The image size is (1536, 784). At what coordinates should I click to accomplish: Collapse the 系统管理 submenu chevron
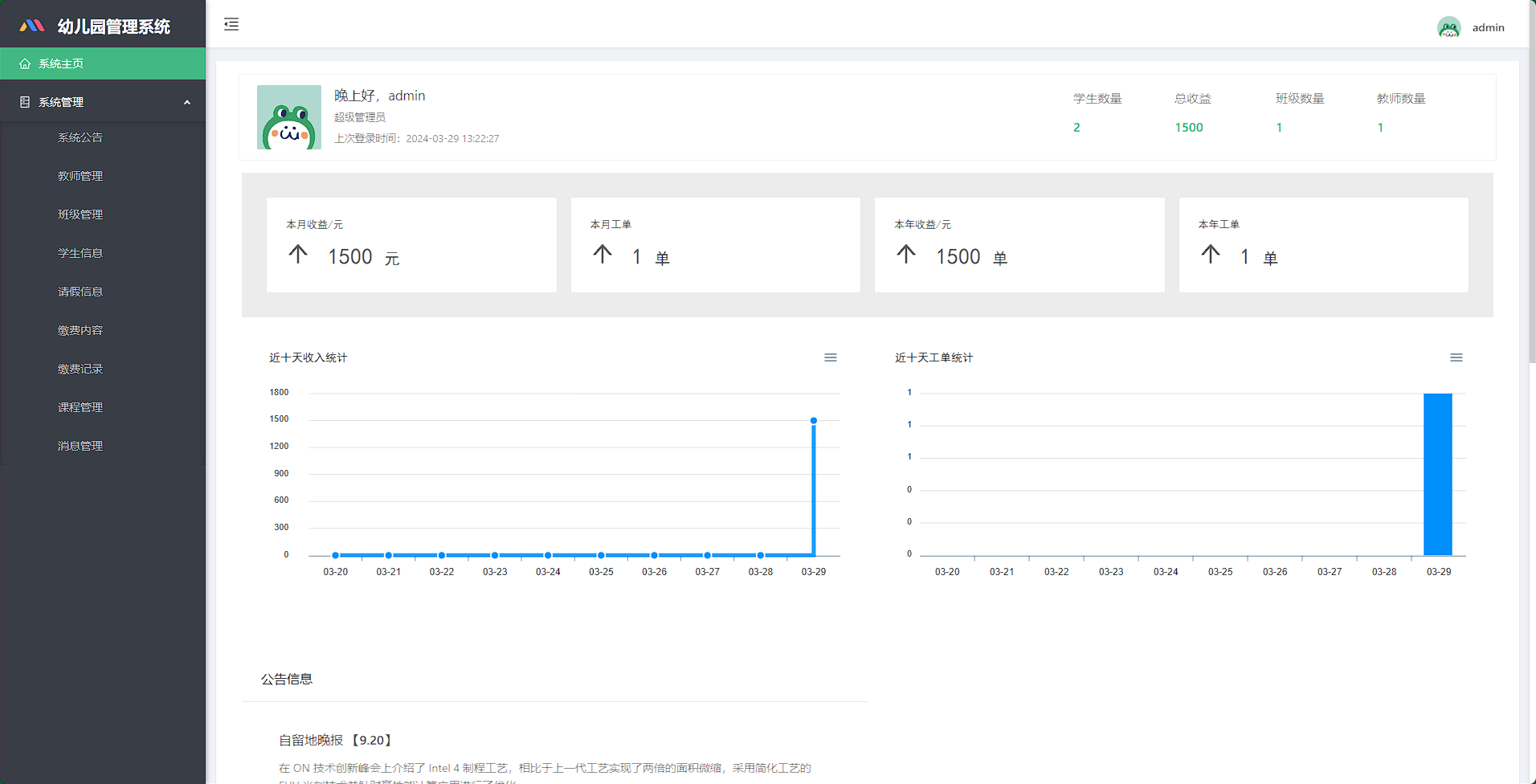point(187,101)
